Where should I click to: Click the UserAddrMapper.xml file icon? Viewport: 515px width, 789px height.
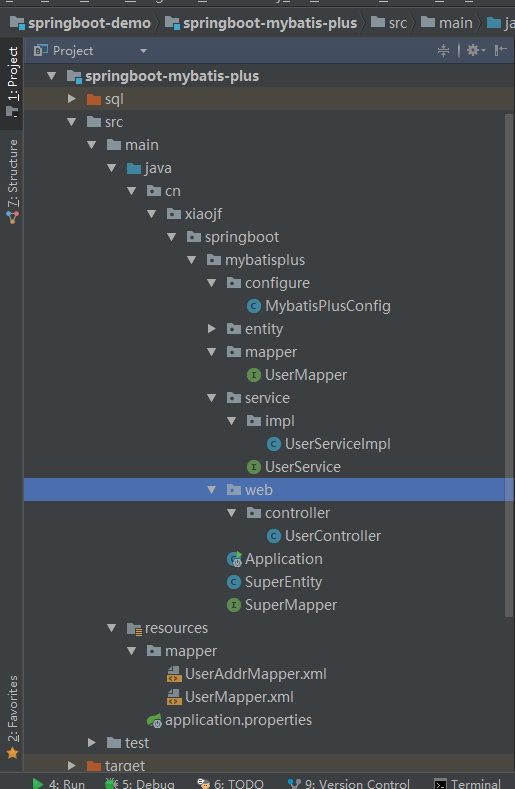174,674
